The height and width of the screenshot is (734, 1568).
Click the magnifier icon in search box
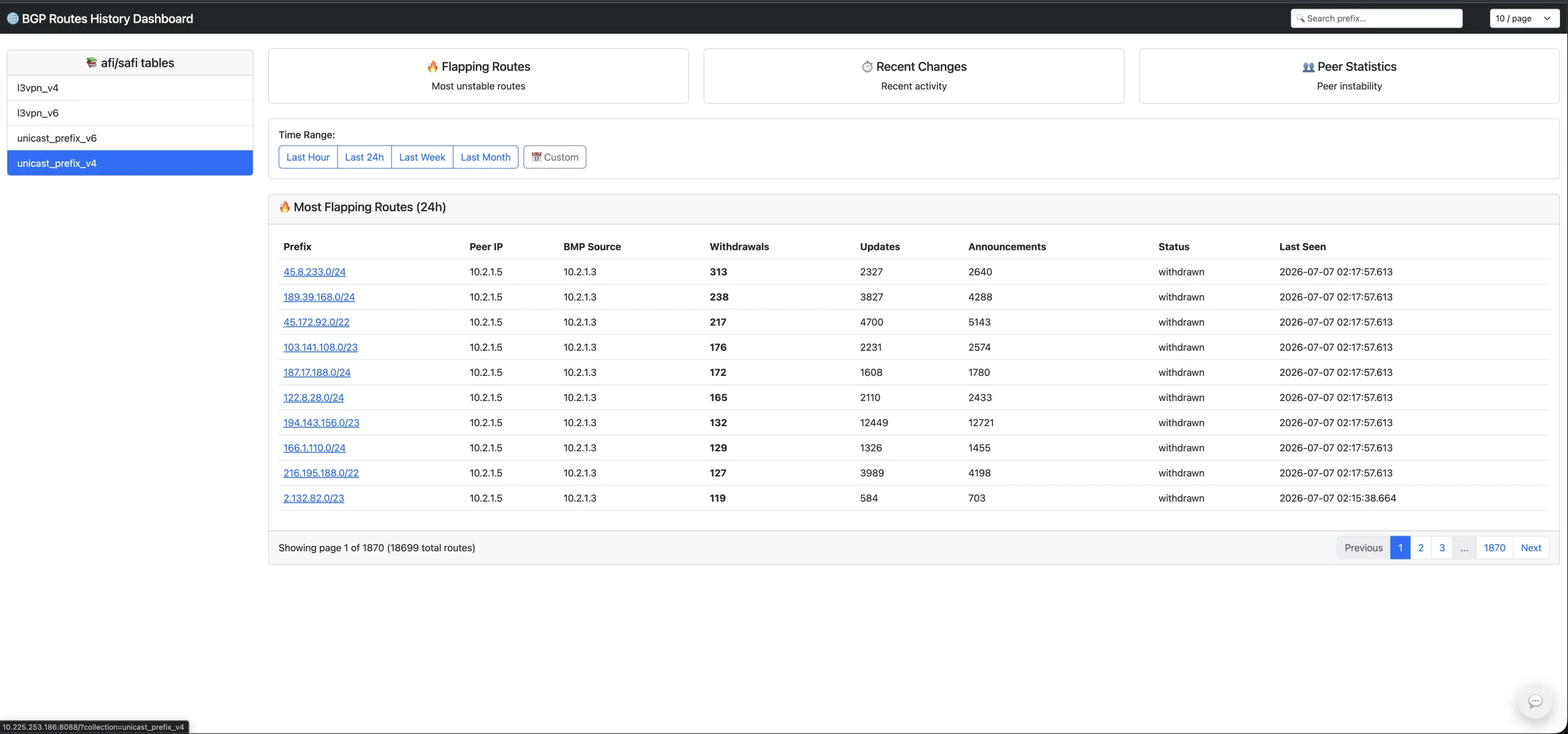[x=1300, y=18]
